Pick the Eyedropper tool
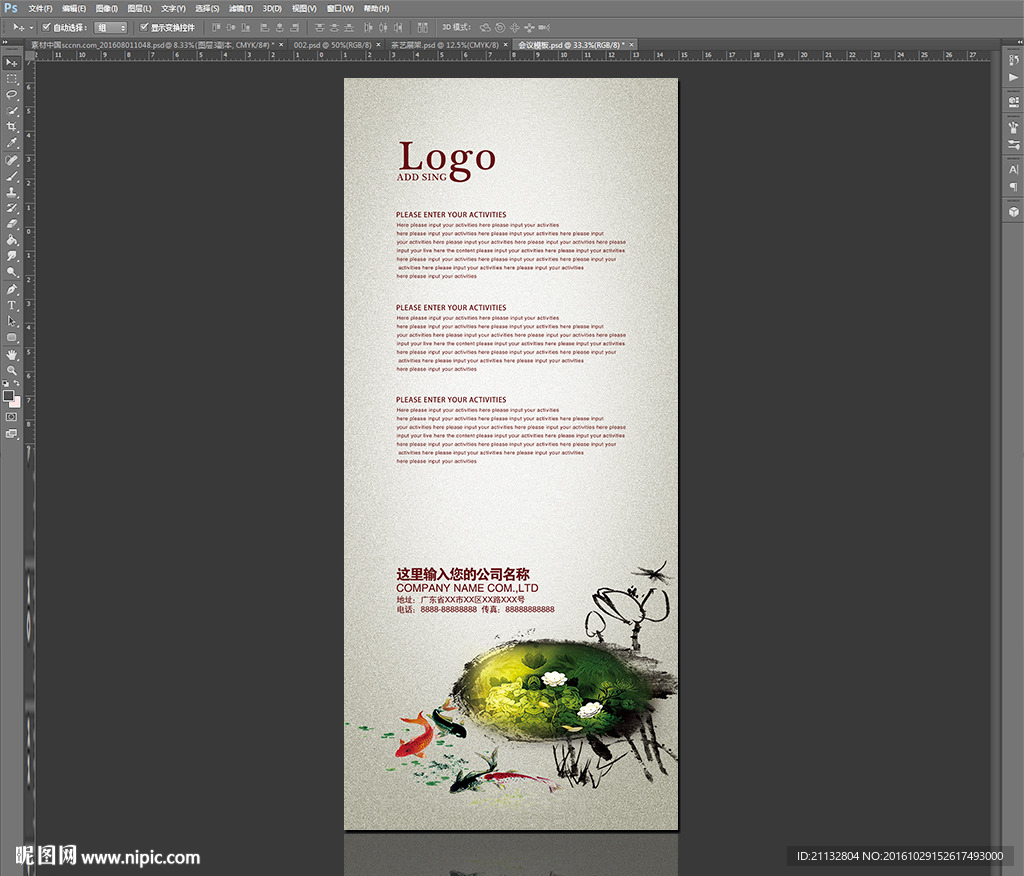Viewport: 1024px width, 876px height. tap(12, 143)
